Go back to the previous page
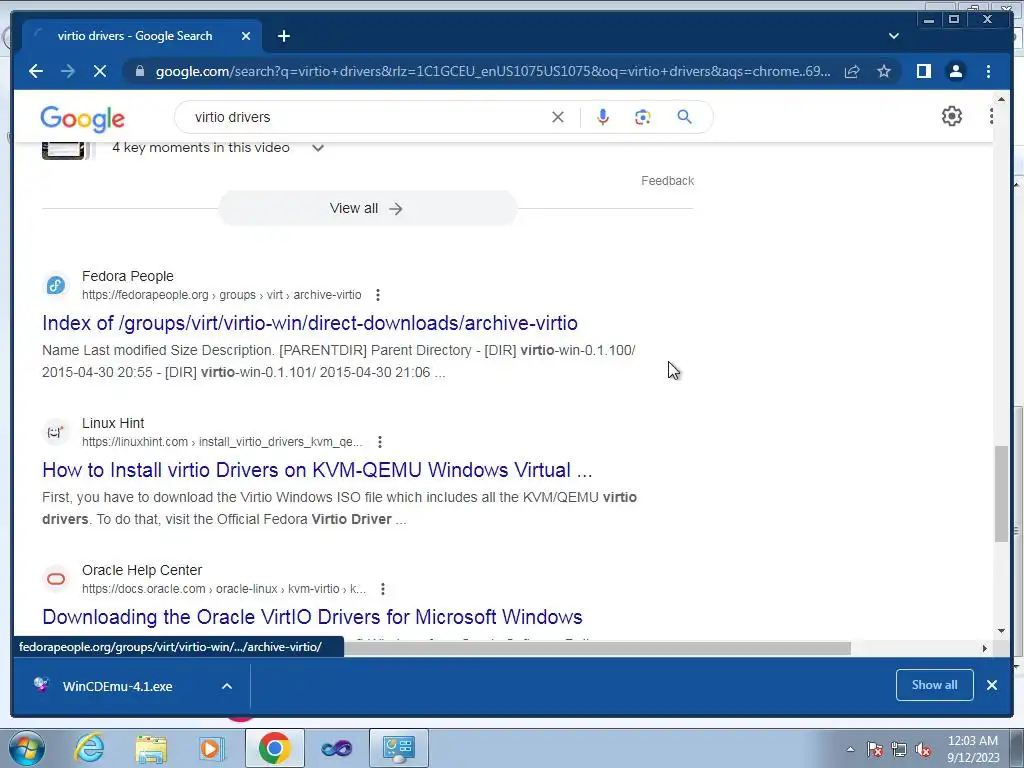 pyautogui.click(x=36, y=71)
